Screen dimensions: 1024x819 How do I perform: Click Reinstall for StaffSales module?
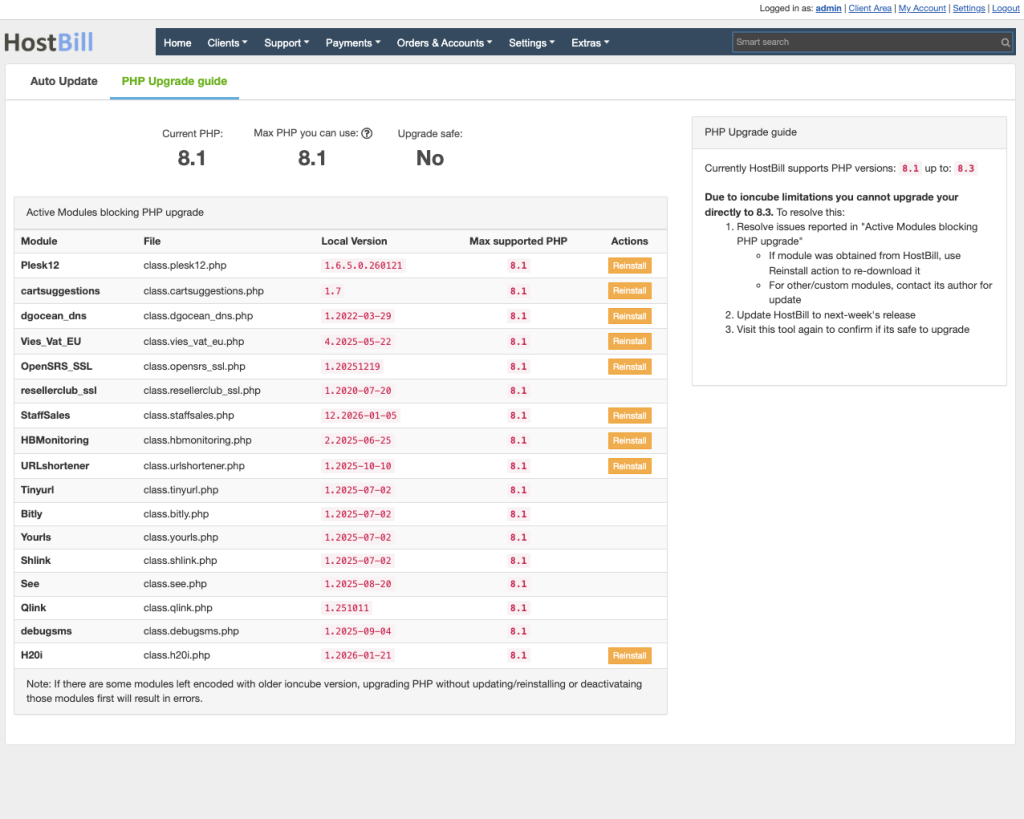(629, 416)
